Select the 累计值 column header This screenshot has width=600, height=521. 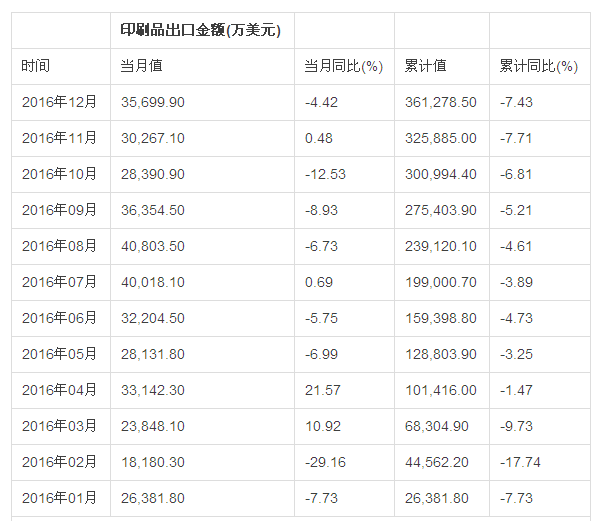pos(425,66)
